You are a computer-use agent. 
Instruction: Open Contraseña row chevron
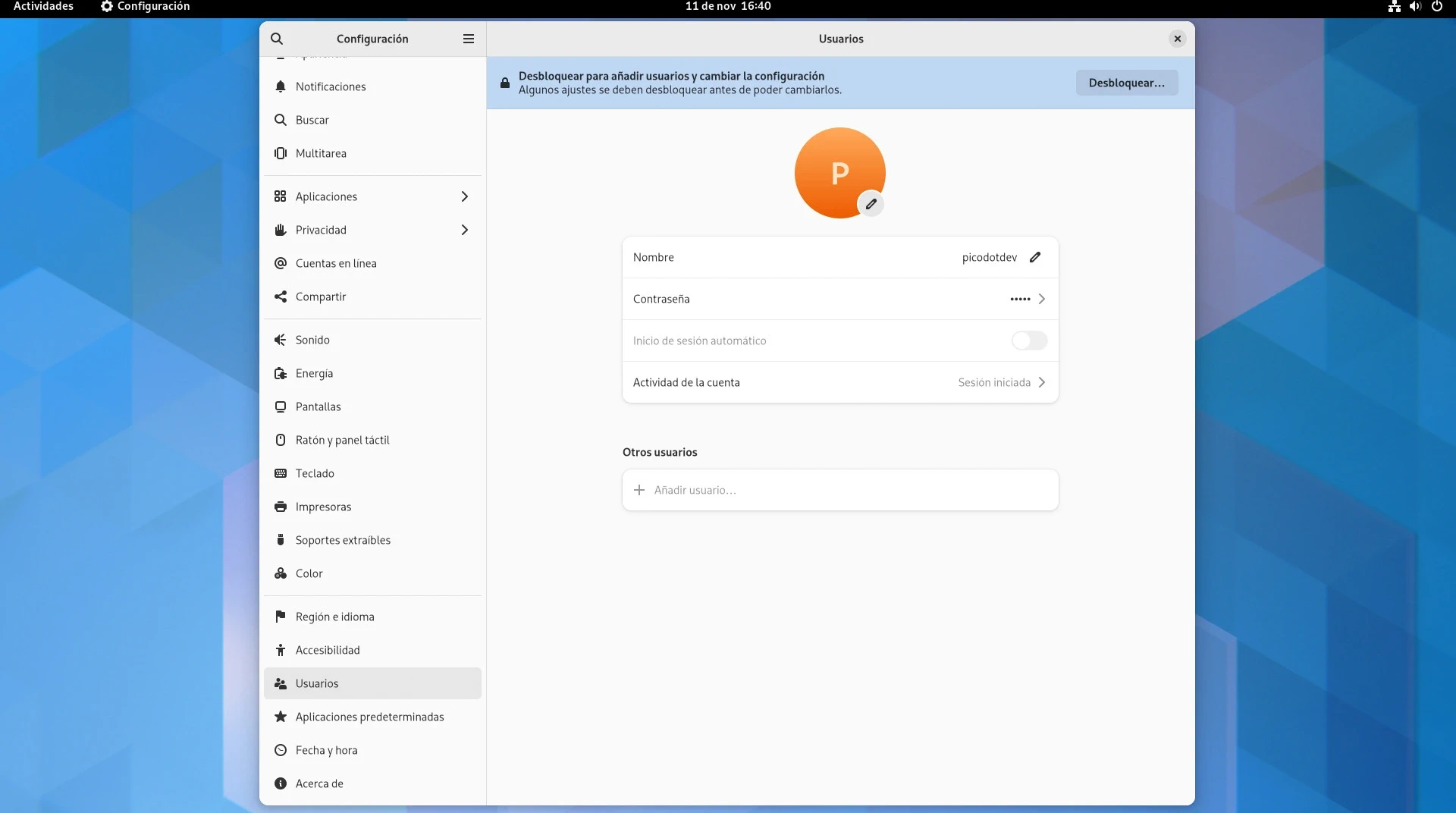point(1042,299)
